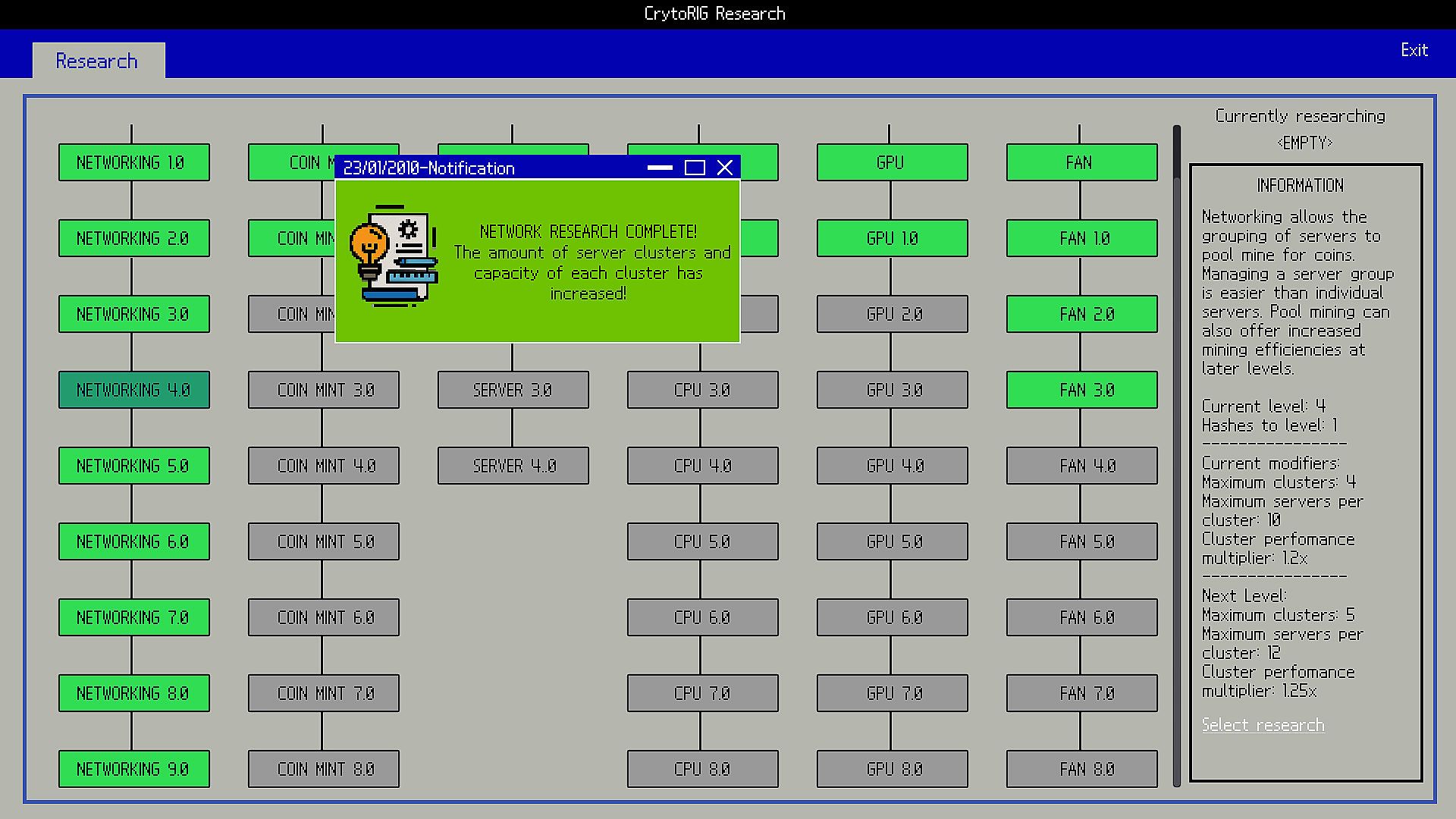The width and height of the screenshot is (1456, 819).
Task: Select the GPU root node
Action: tap(892, 162)
